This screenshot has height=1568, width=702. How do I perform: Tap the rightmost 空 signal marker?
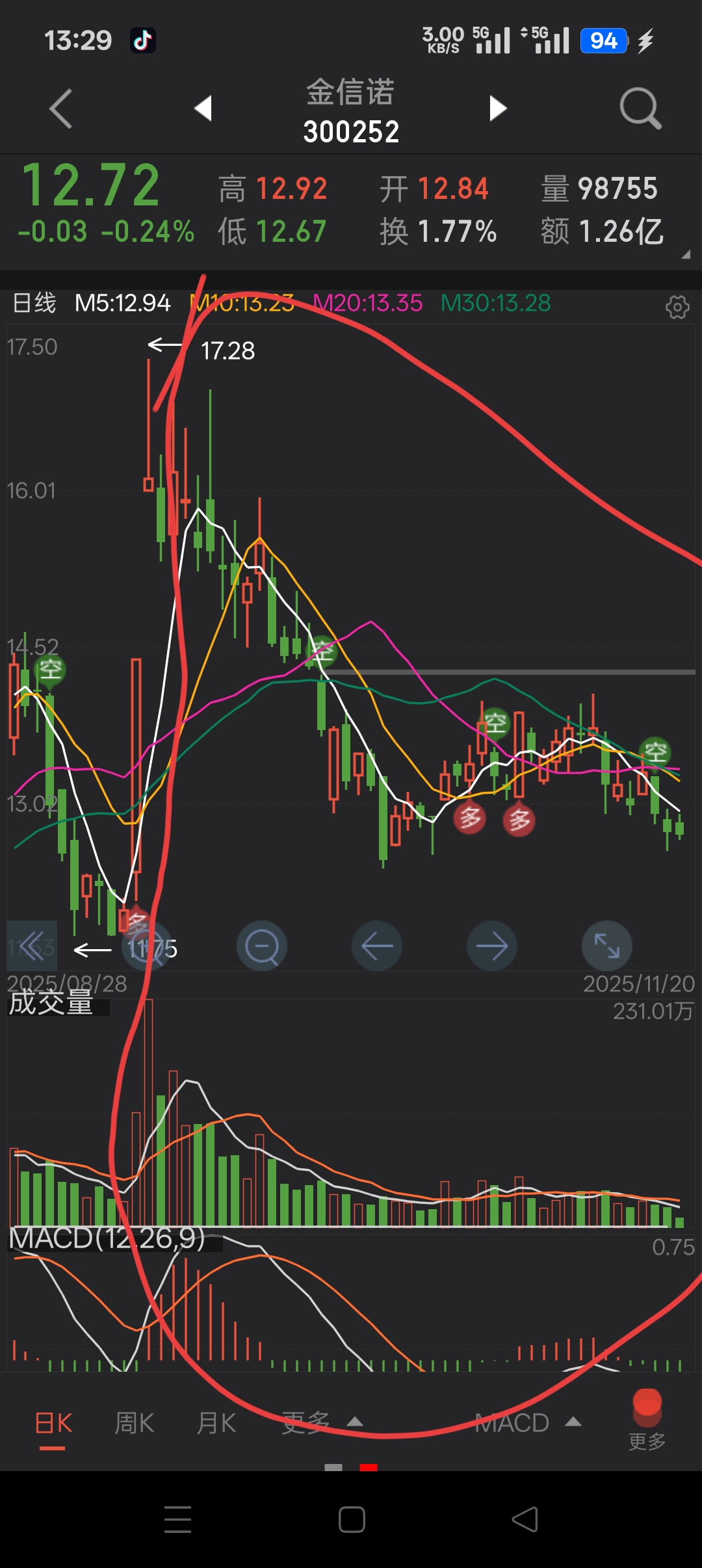click(x=655, y=752)
